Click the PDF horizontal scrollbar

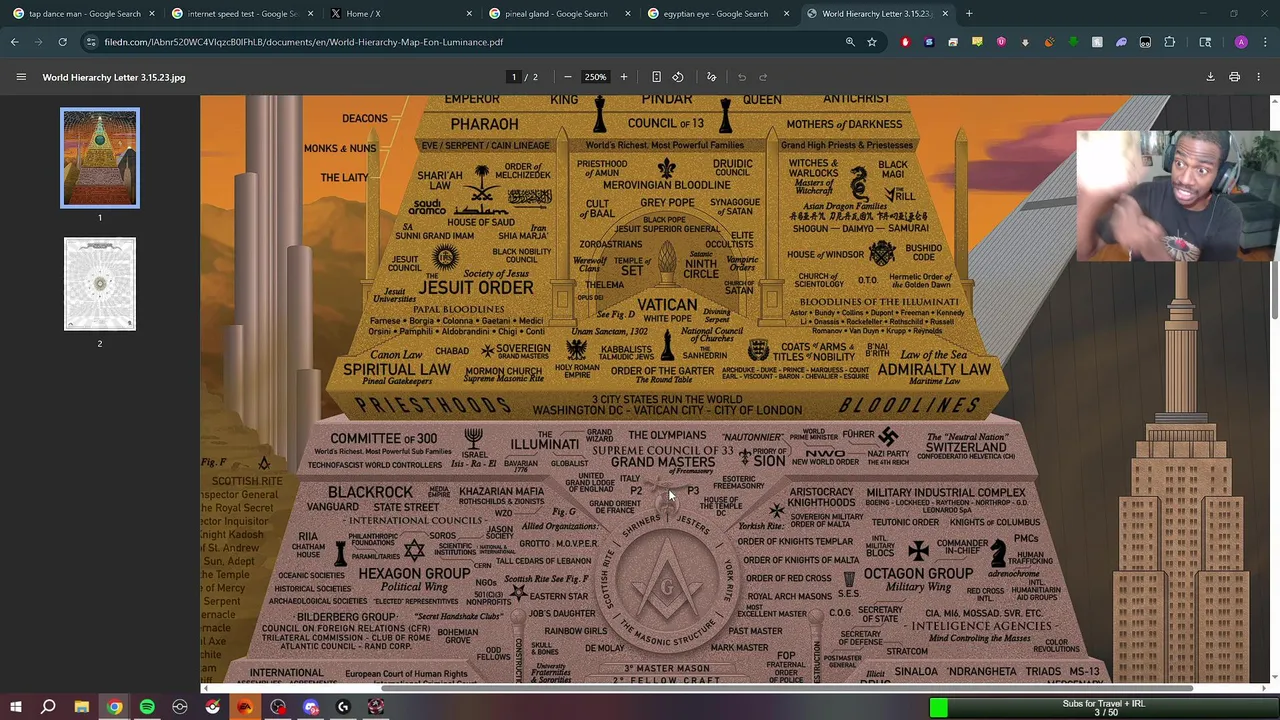[786, 688]
